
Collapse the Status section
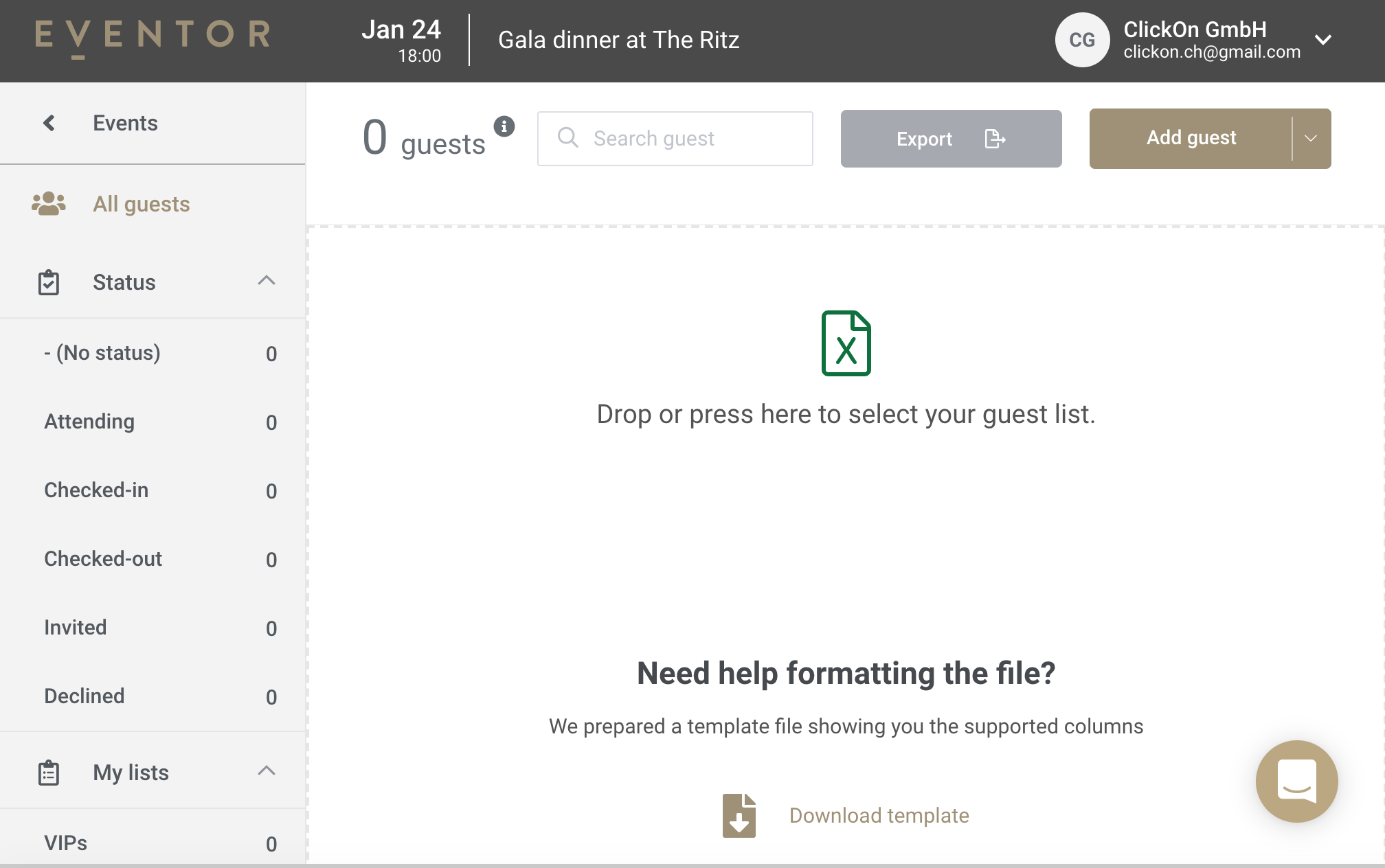pyautogui.click(x=267, y=280)
